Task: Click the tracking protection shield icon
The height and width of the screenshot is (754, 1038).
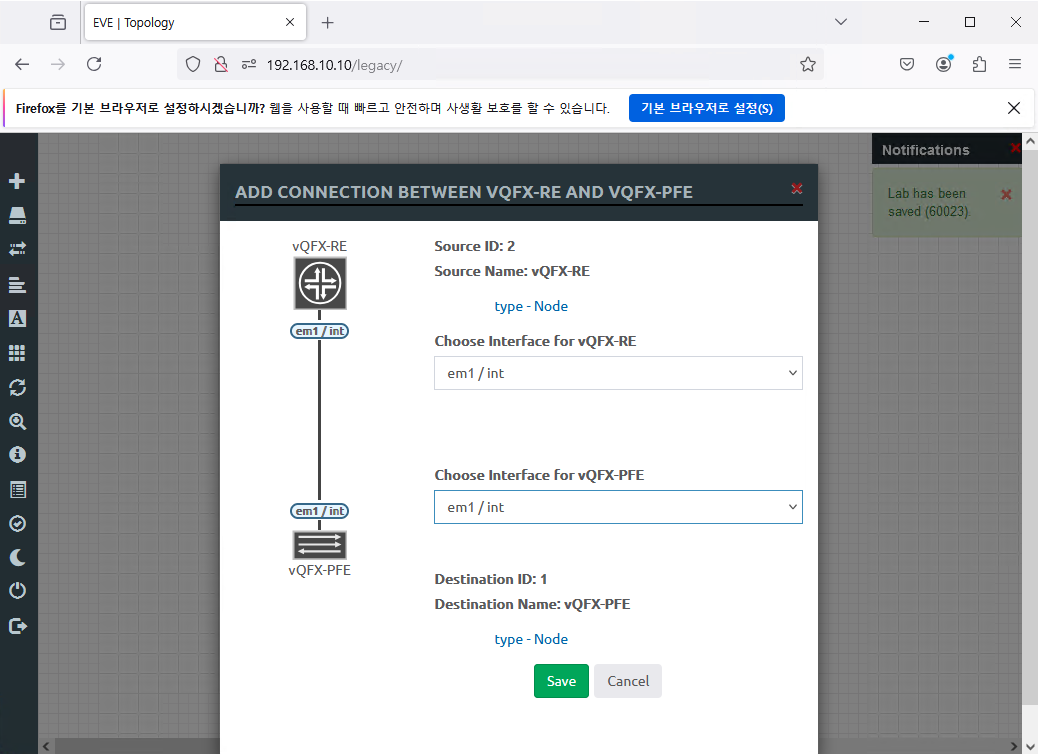Action: [193, 64]
